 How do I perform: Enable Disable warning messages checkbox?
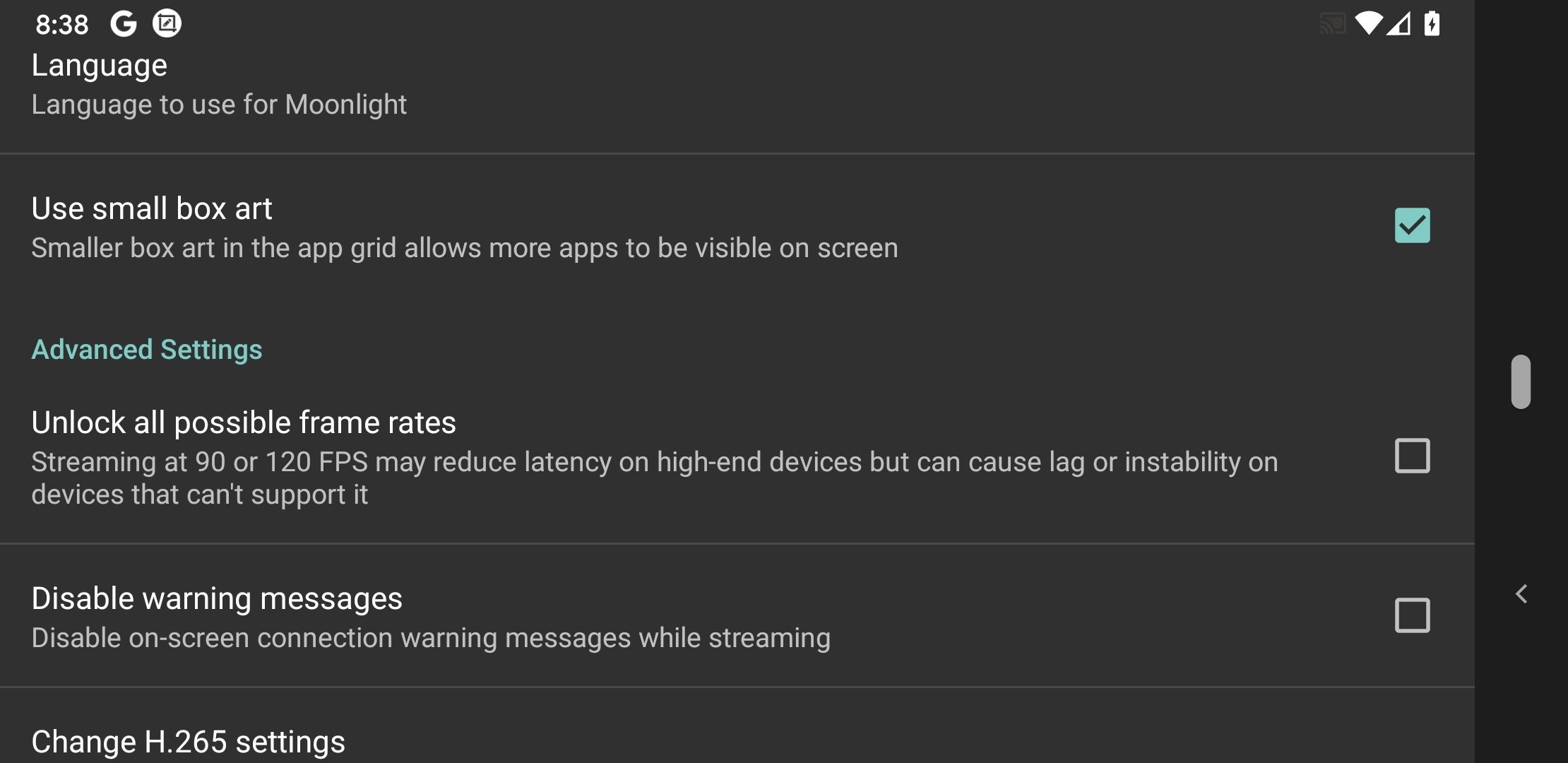[x=1413, y=614]
